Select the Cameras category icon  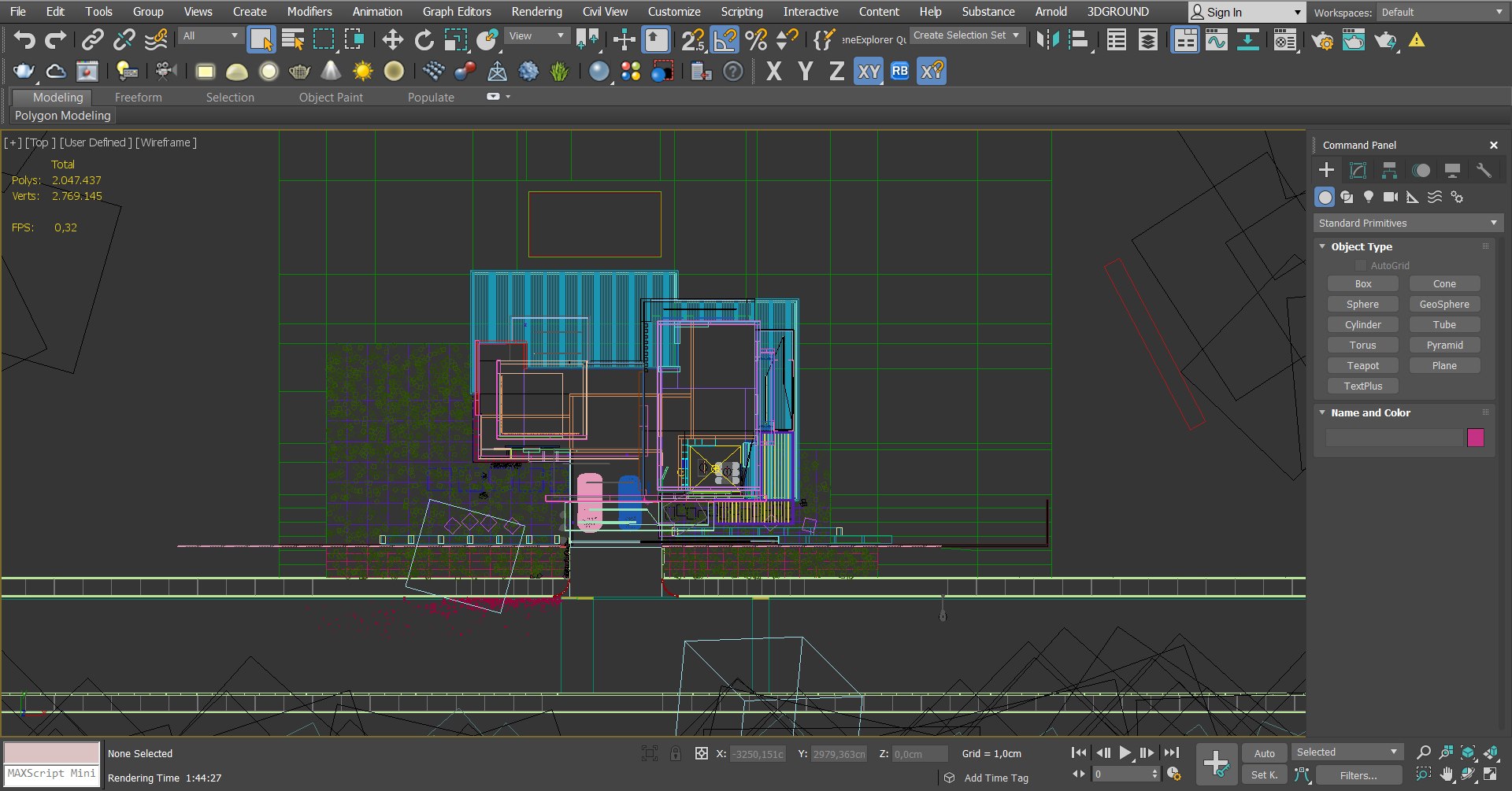(1391, 197)
